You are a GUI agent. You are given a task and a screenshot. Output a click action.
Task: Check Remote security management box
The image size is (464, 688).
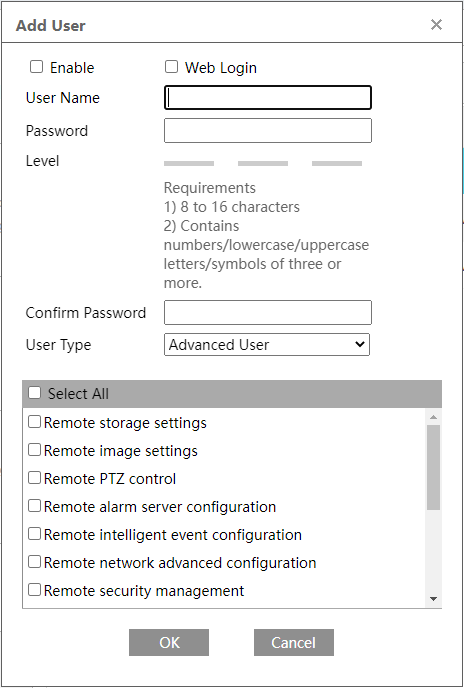click(x=34, y=590)
